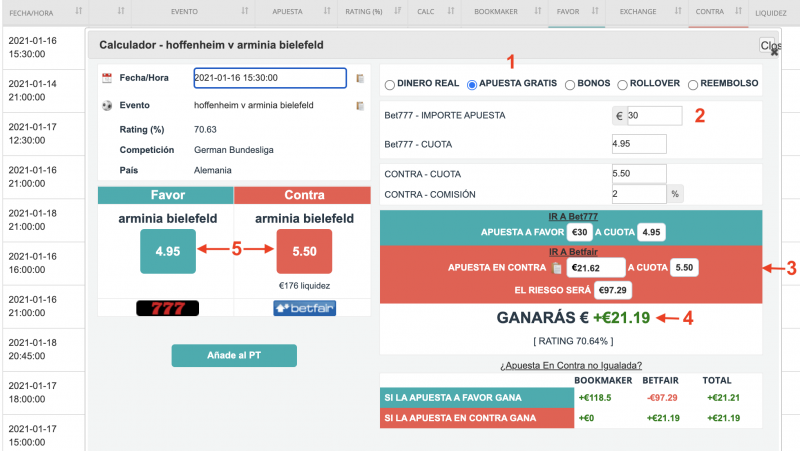Click the copy icon beside the €21.62 stake
The image size is (800, 451).
point(557,268)
